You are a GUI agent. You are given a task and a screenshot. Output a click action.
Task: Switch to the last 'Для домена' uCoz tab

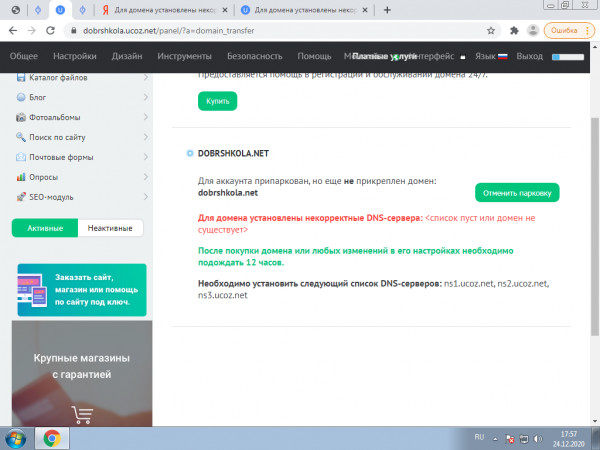(305, 10)
